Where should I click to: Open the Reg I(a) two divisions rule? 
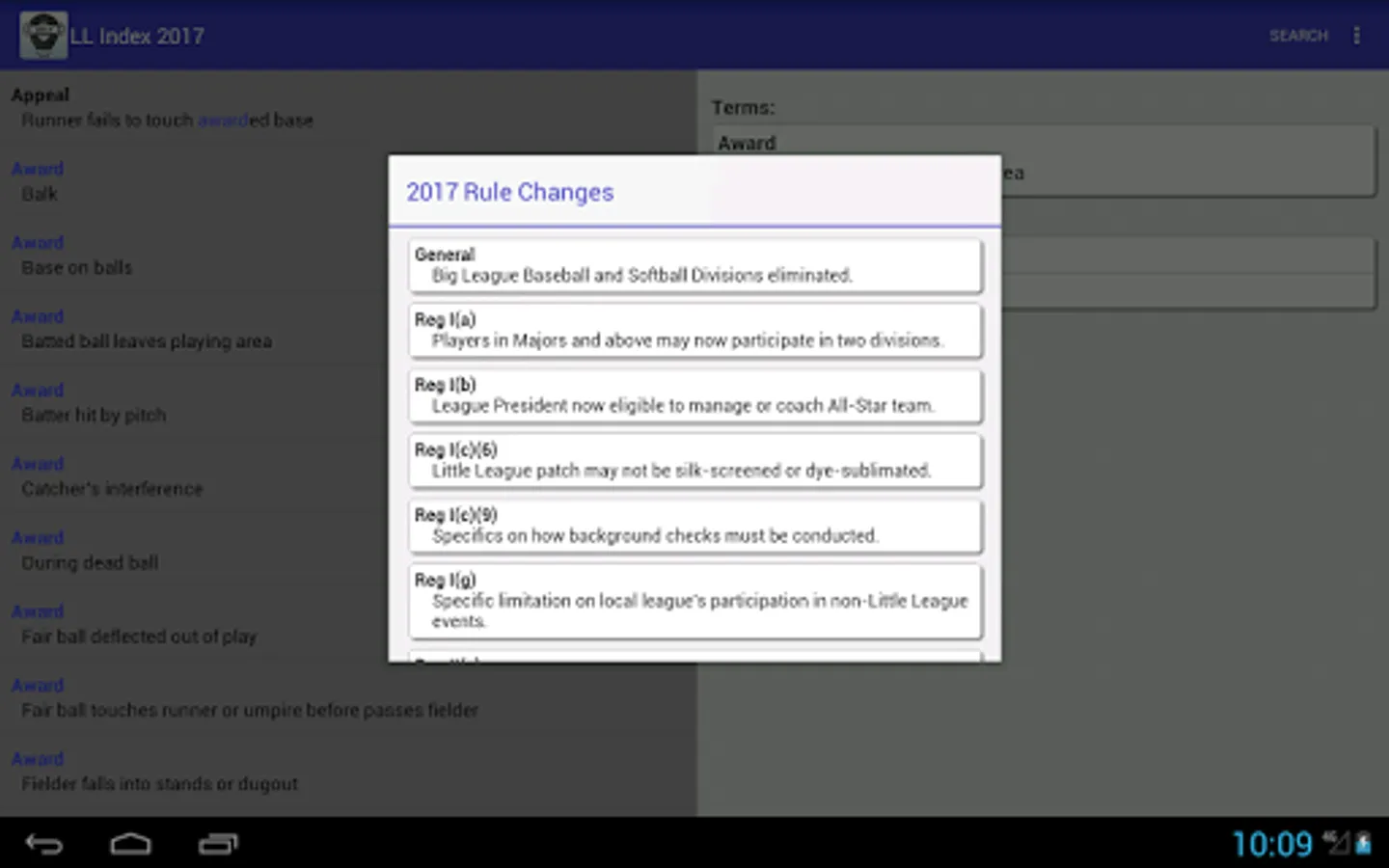point(695,331)
